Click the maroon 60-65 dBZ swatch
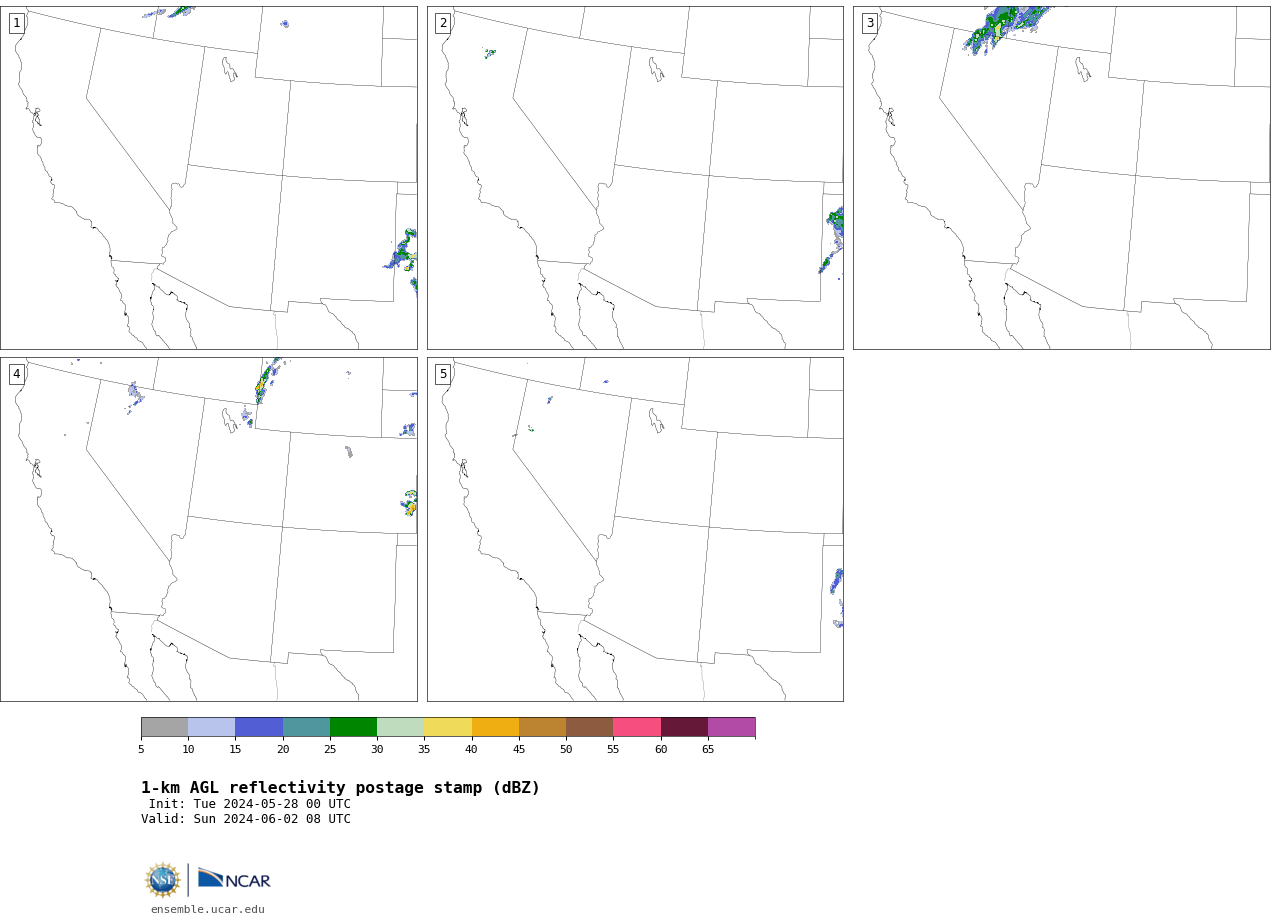 (684, 727)
